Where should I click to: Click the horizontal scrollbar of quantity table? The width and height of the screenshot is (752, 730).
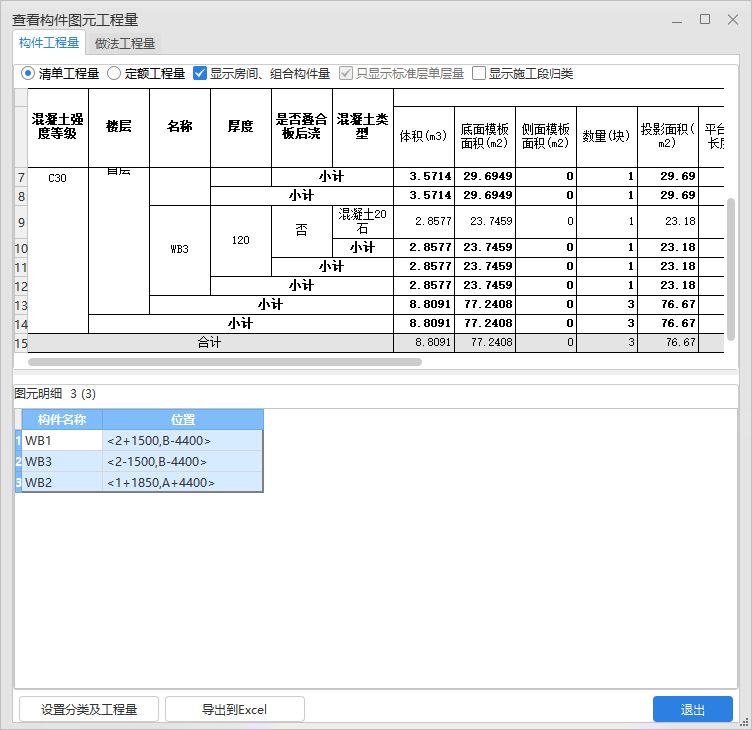[x=225, y=362]
